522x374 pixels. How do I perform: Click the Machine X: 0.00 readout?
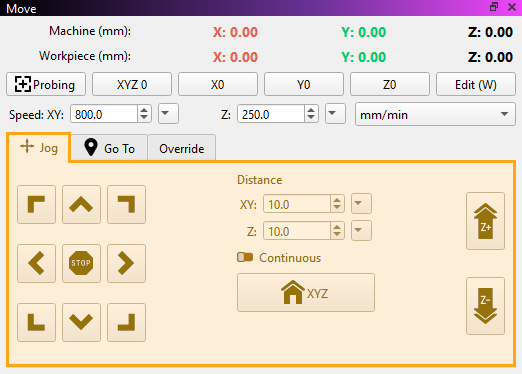[235, 32]
